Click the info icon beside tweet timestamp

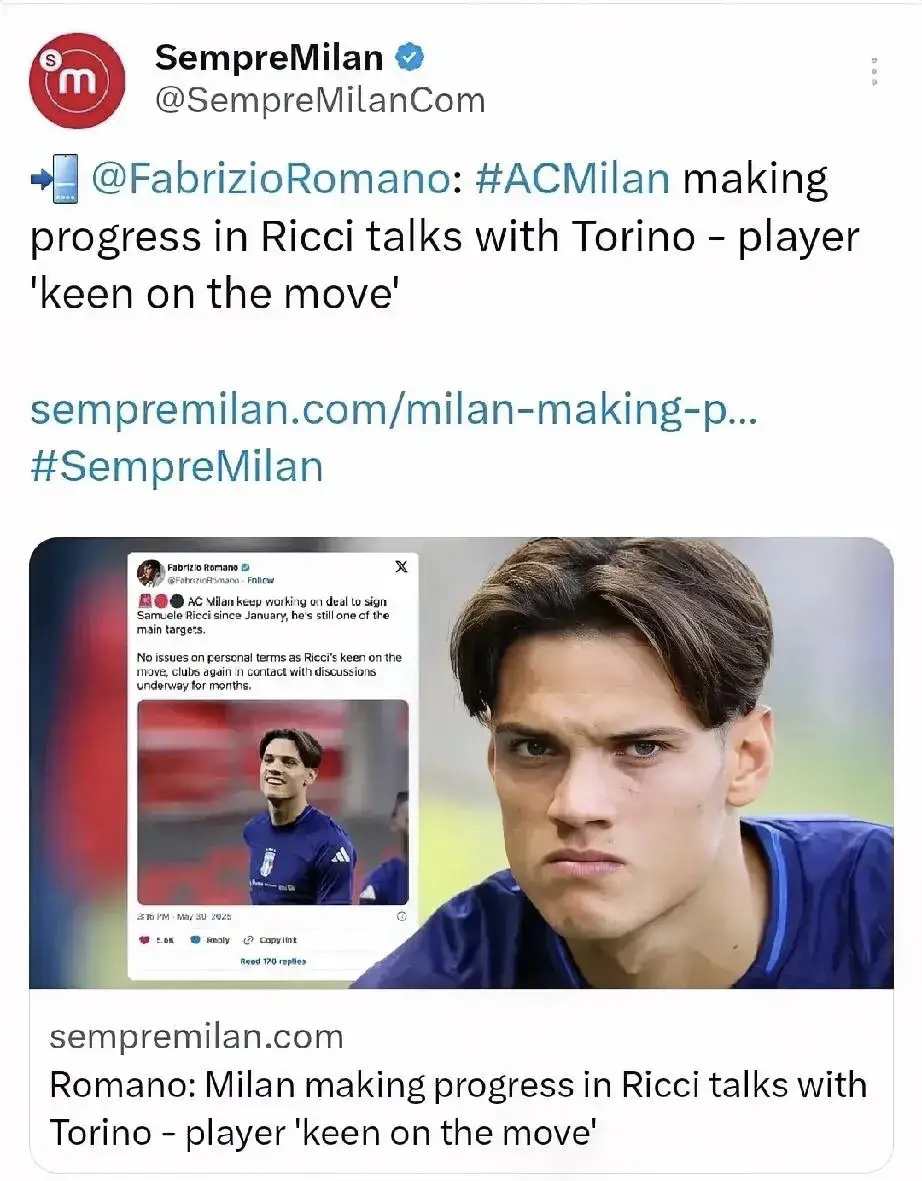pyautogui.click(x=401, y=917)
